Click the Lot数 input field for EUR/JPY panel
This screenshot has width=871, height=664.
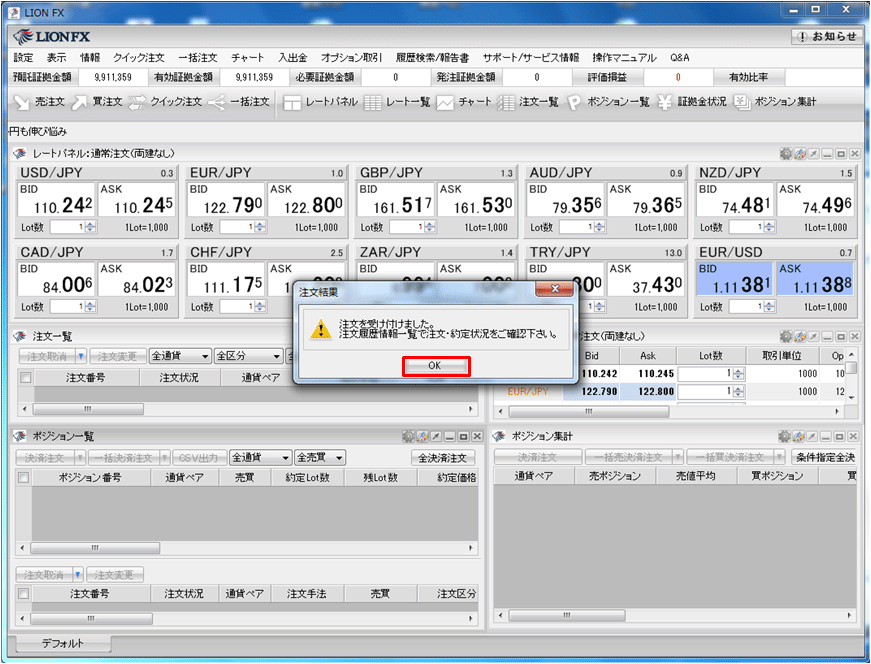[x=237, y=227]
